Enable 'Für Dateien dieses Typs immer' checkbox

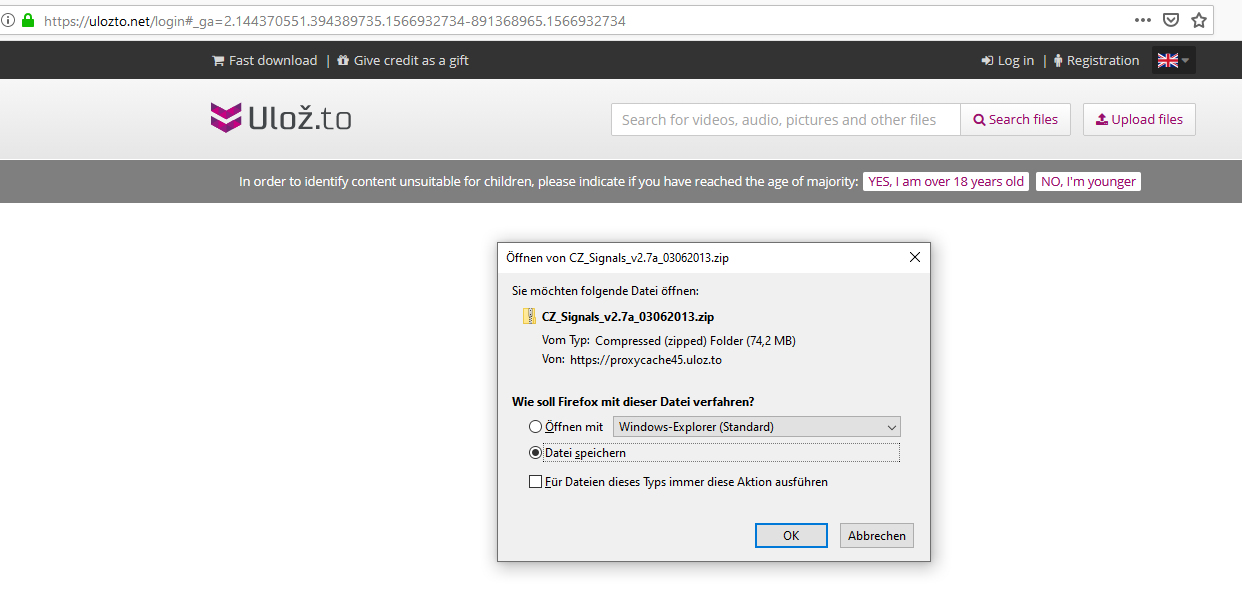[x=535, y=482]
